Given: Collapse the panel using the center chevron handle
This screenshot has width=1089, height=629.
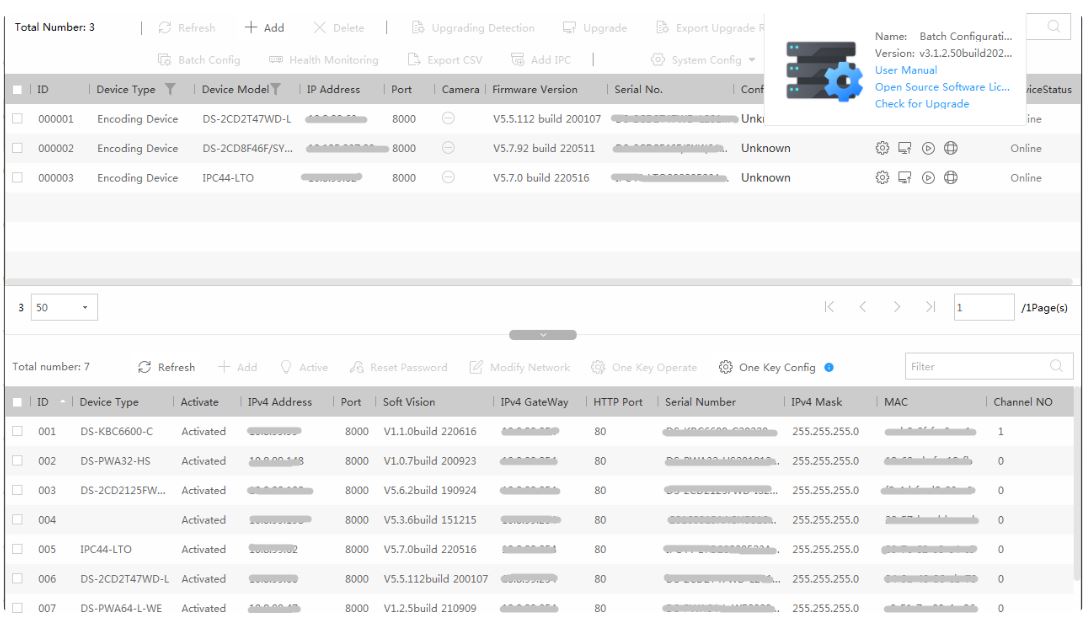Looking at the screenshot, I should (544, 335).
